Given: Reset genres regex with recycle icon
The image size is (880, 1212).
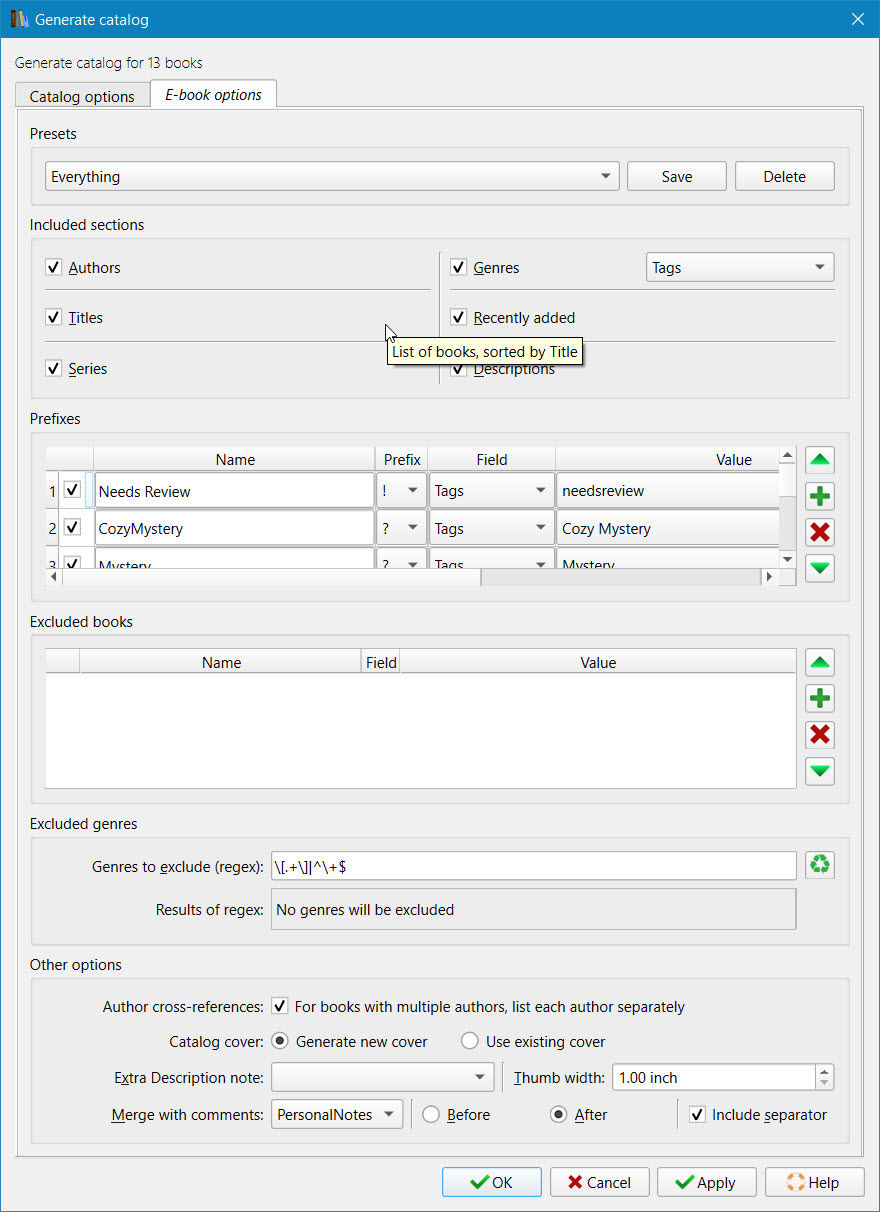Looking at the screenshot, I should 820,865.
